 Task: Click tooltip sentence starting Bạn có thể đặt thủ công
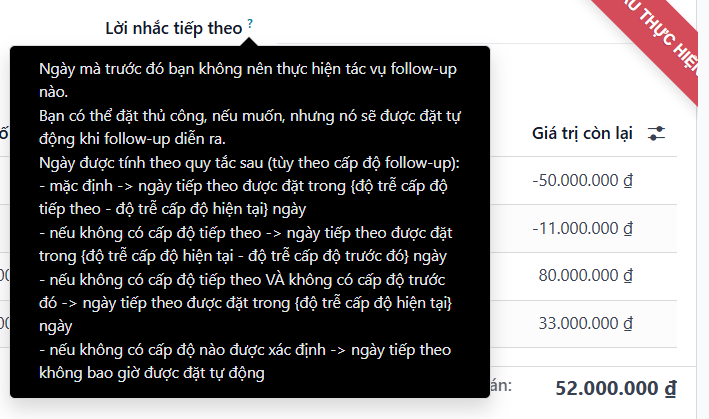pos(250,127)
